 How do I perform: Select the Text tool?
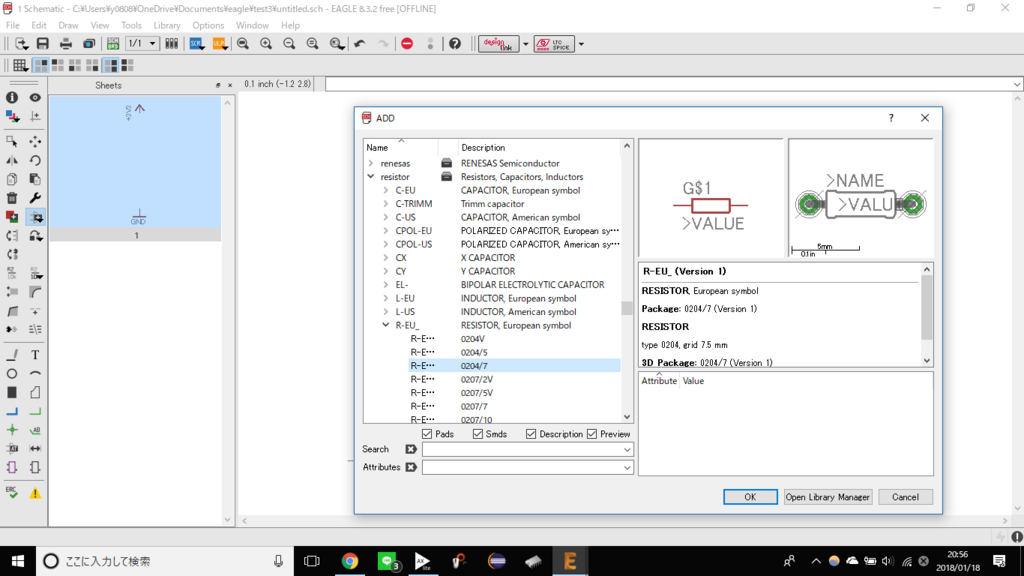click(35, 355)
